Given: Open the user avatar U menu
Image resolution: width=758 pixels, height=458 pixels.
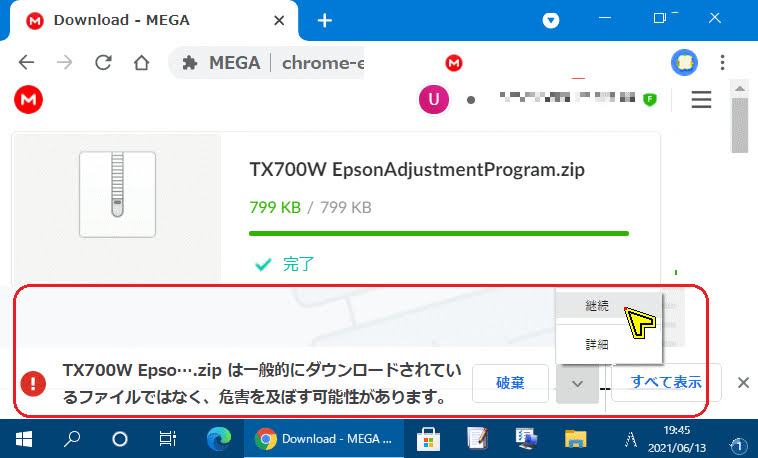Looking at the screenshot, I should click(434, 99).
